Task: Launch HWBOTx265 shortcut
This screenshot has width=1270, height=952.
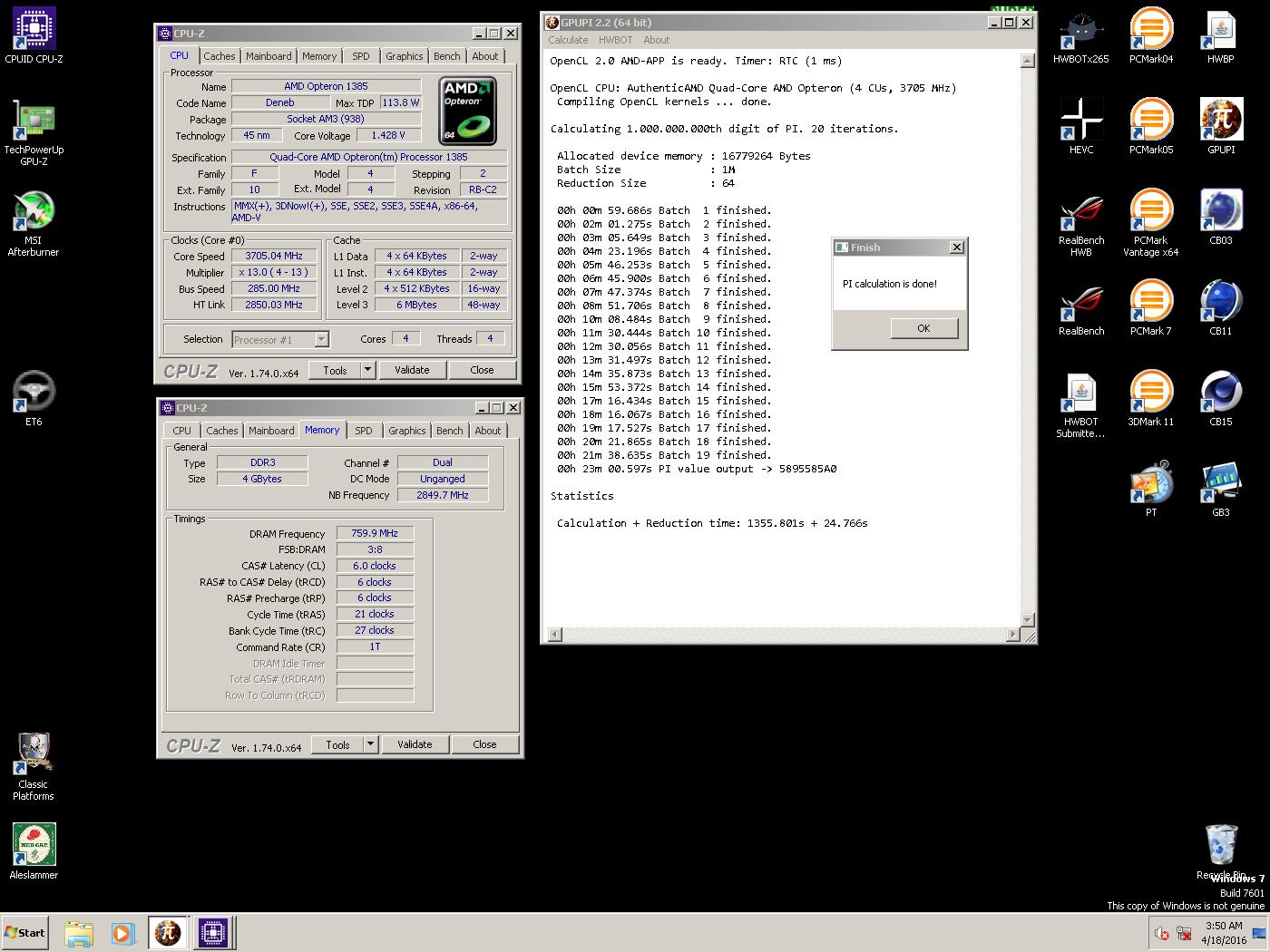Action: [1081, 36]
